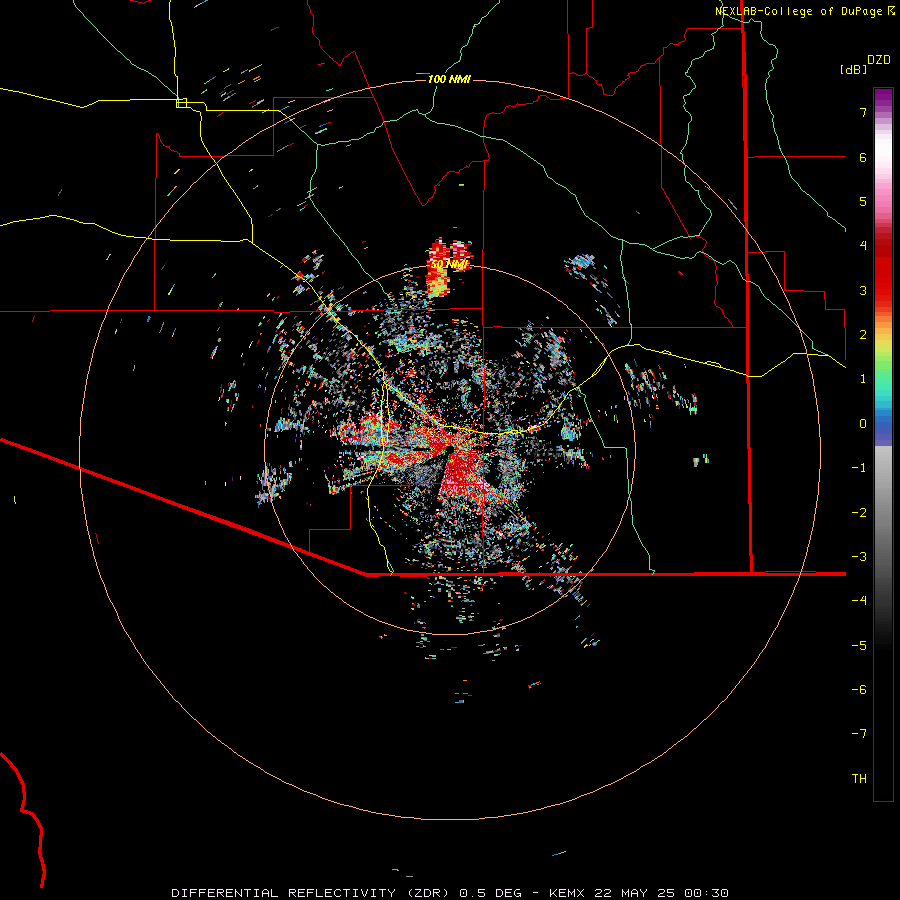Viewport: 900px width, 900px height.
Task: Select the 5 value on color scale
Action: coord(863,201)
